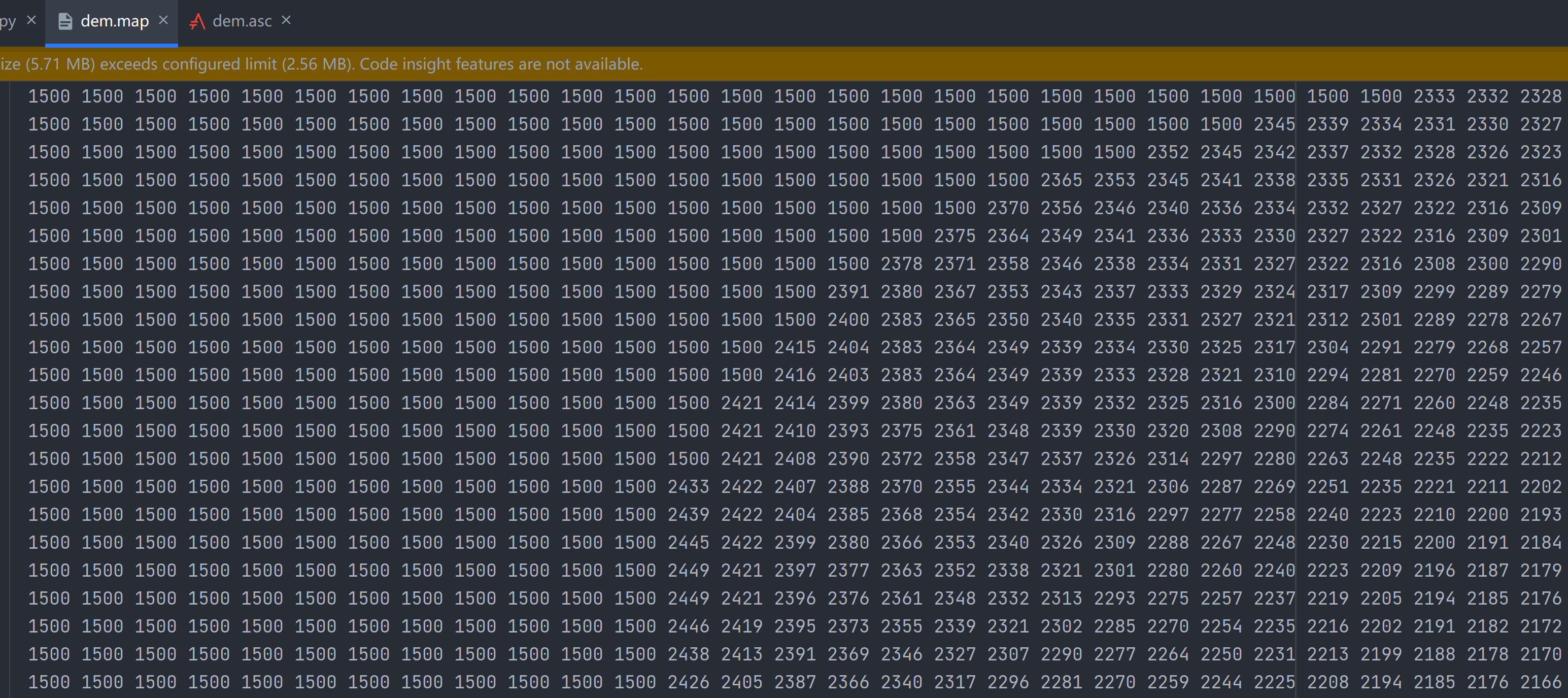Click the value 2426 in the last row
1568x698 pixels.
(688, 682)
